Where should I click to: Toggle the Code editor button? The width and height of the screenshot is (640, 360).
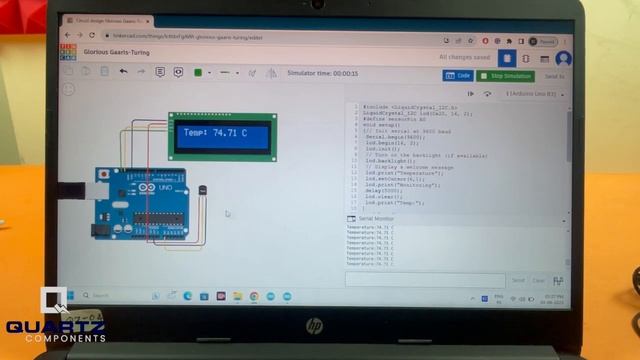458,76
